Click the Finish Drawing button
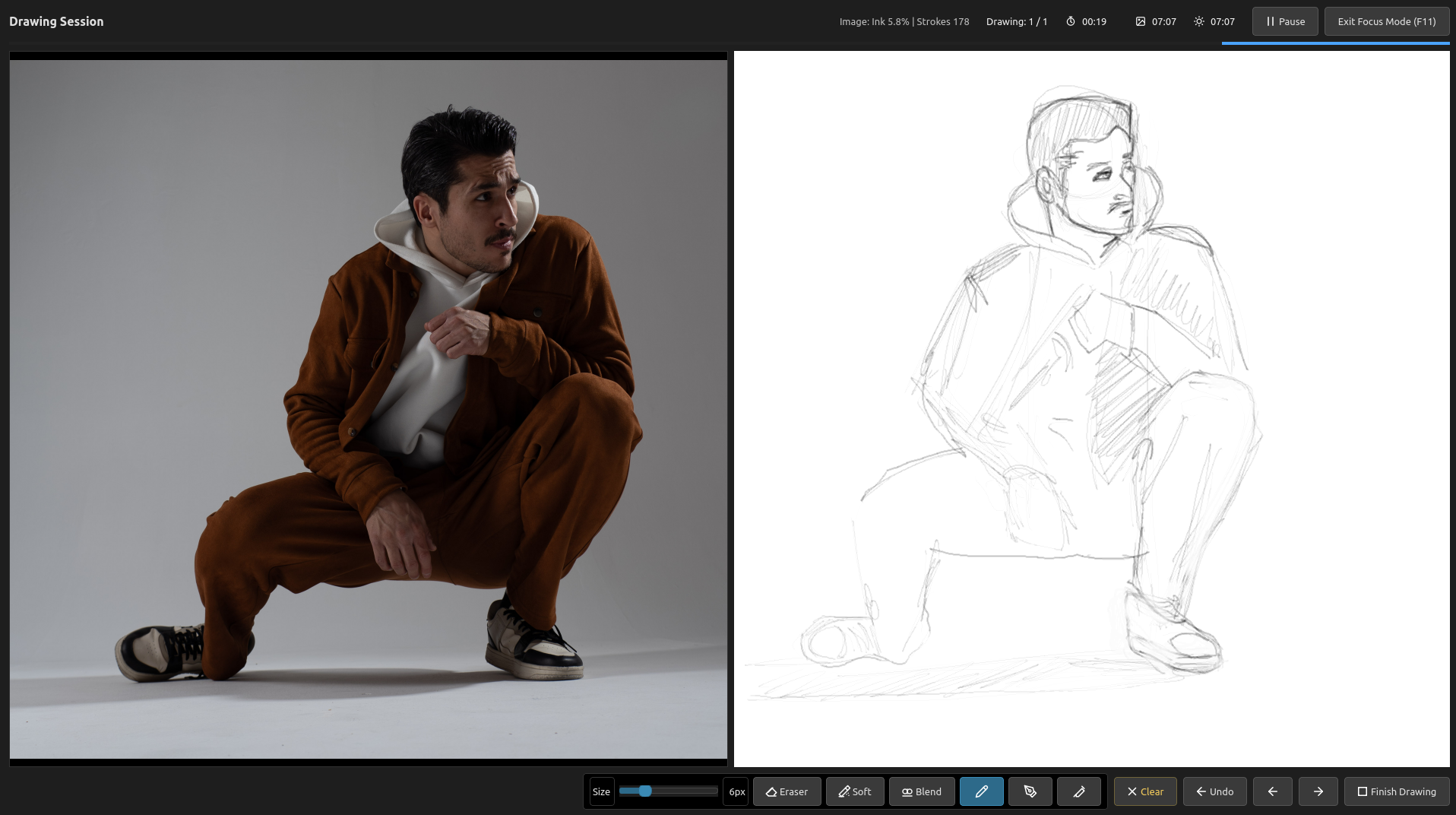The height and width of the screenshot is (815, 1456). 1397,791
